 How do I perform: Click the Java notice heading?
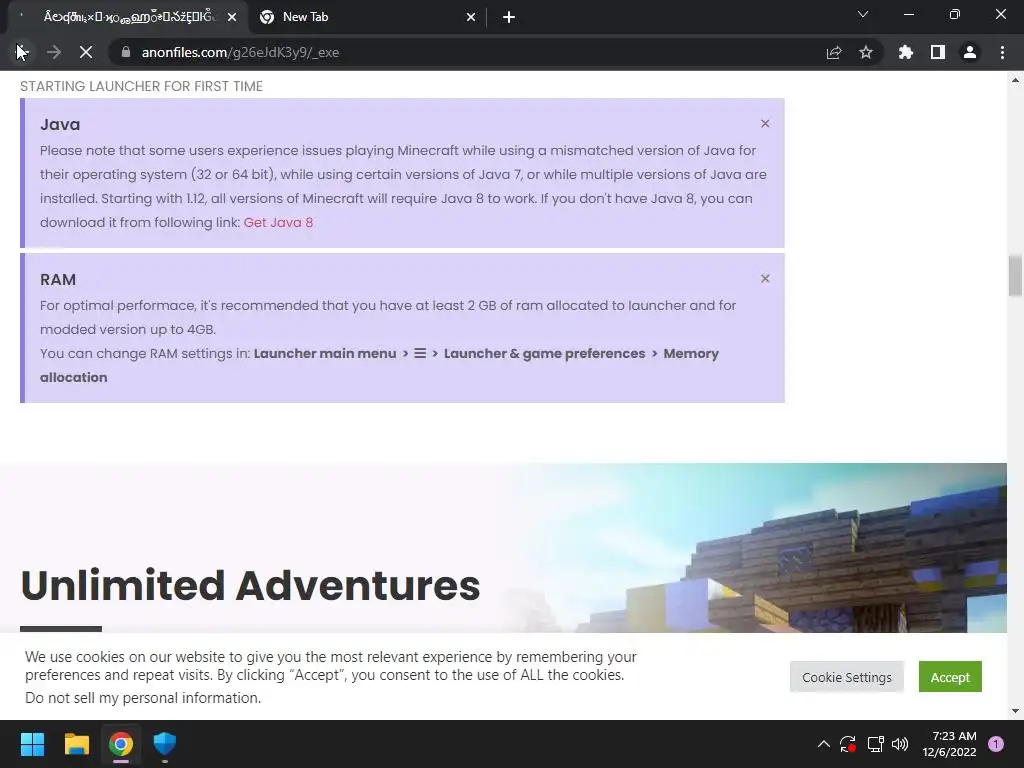click(x=60, y=124)
